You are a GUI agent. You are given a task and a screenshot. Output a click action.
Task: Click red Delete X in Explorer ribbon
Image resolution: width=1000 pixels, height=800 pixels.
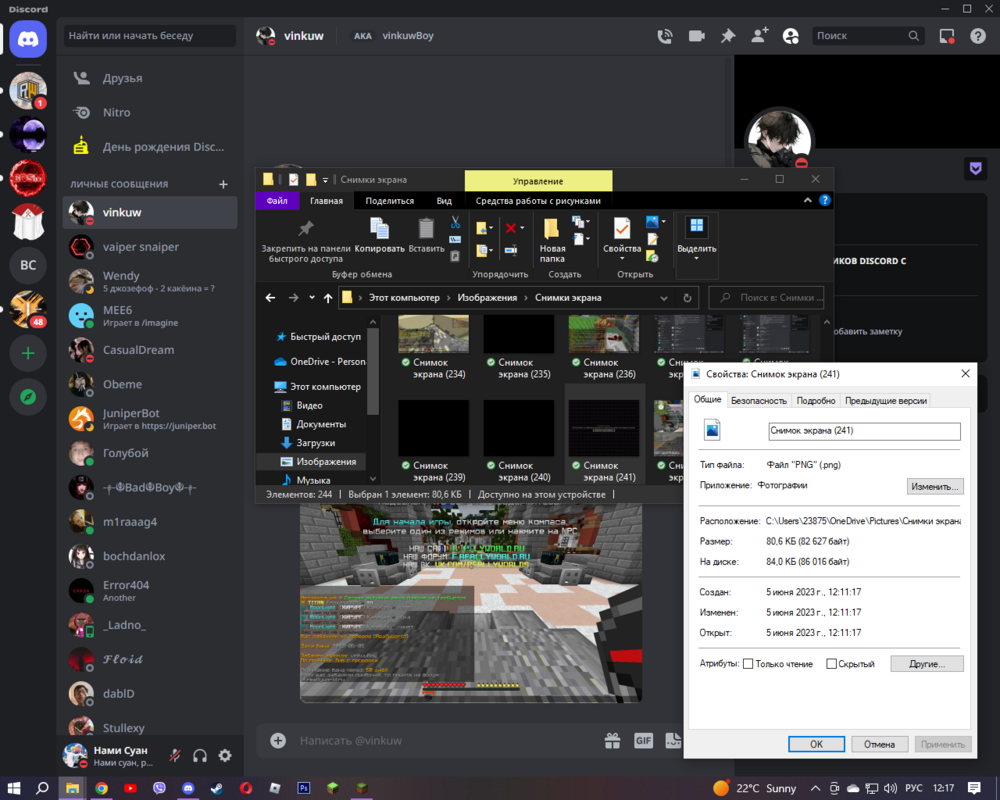(511, 228)
